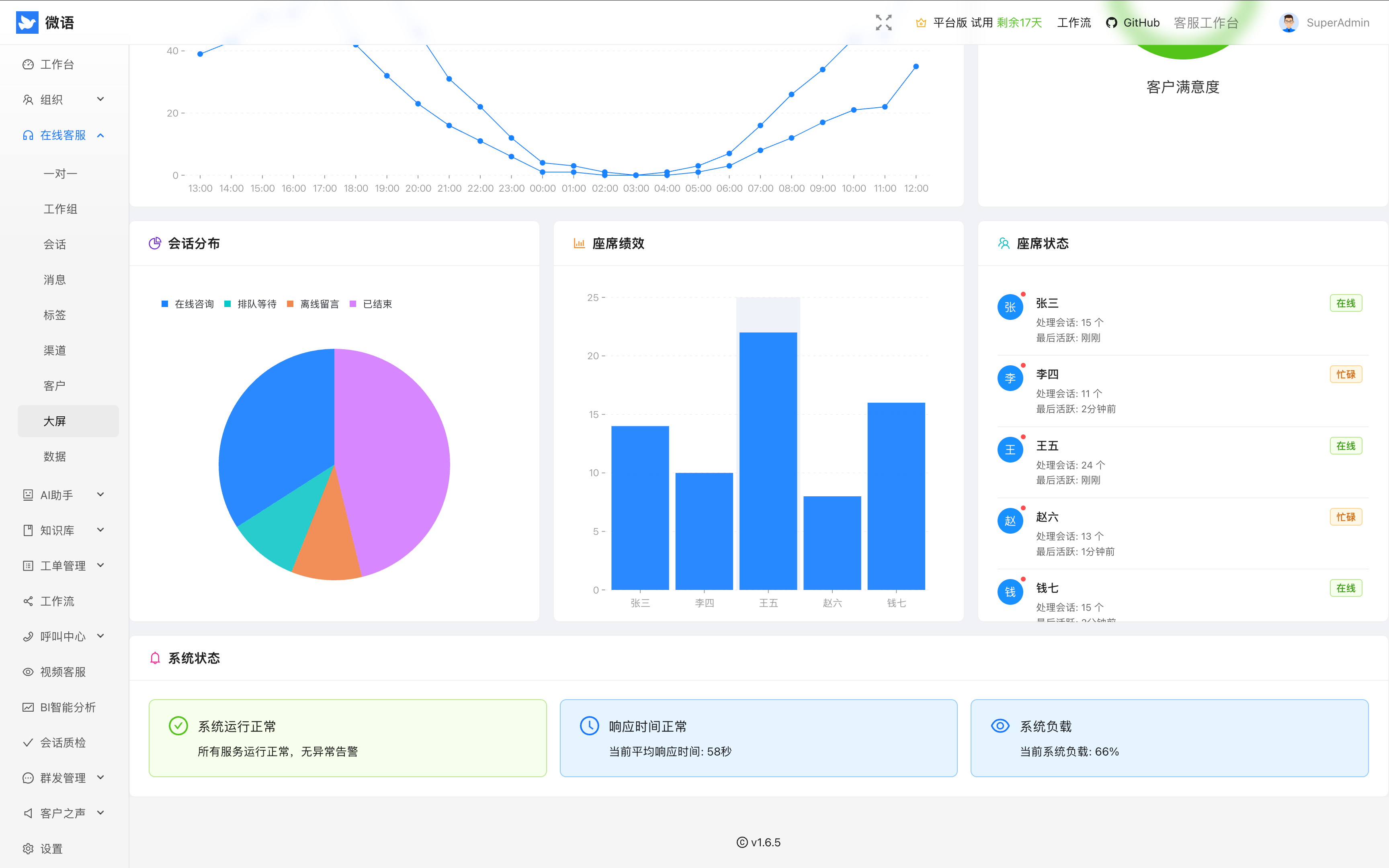Open 工作流 link in top header
Viewport: 1389px width, 868px height.
point(1074,23)
